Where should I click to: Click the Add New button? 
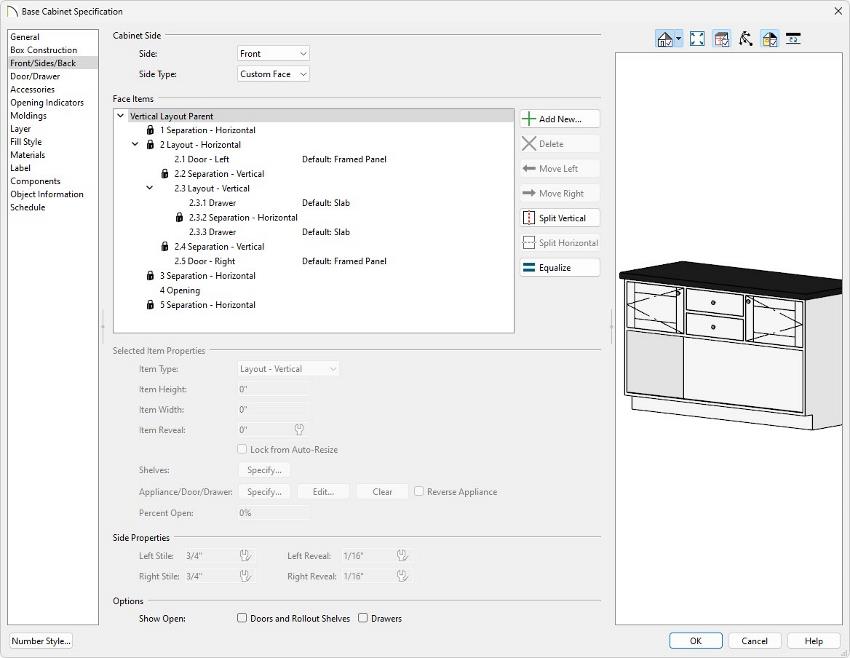(x=559, y=118)
